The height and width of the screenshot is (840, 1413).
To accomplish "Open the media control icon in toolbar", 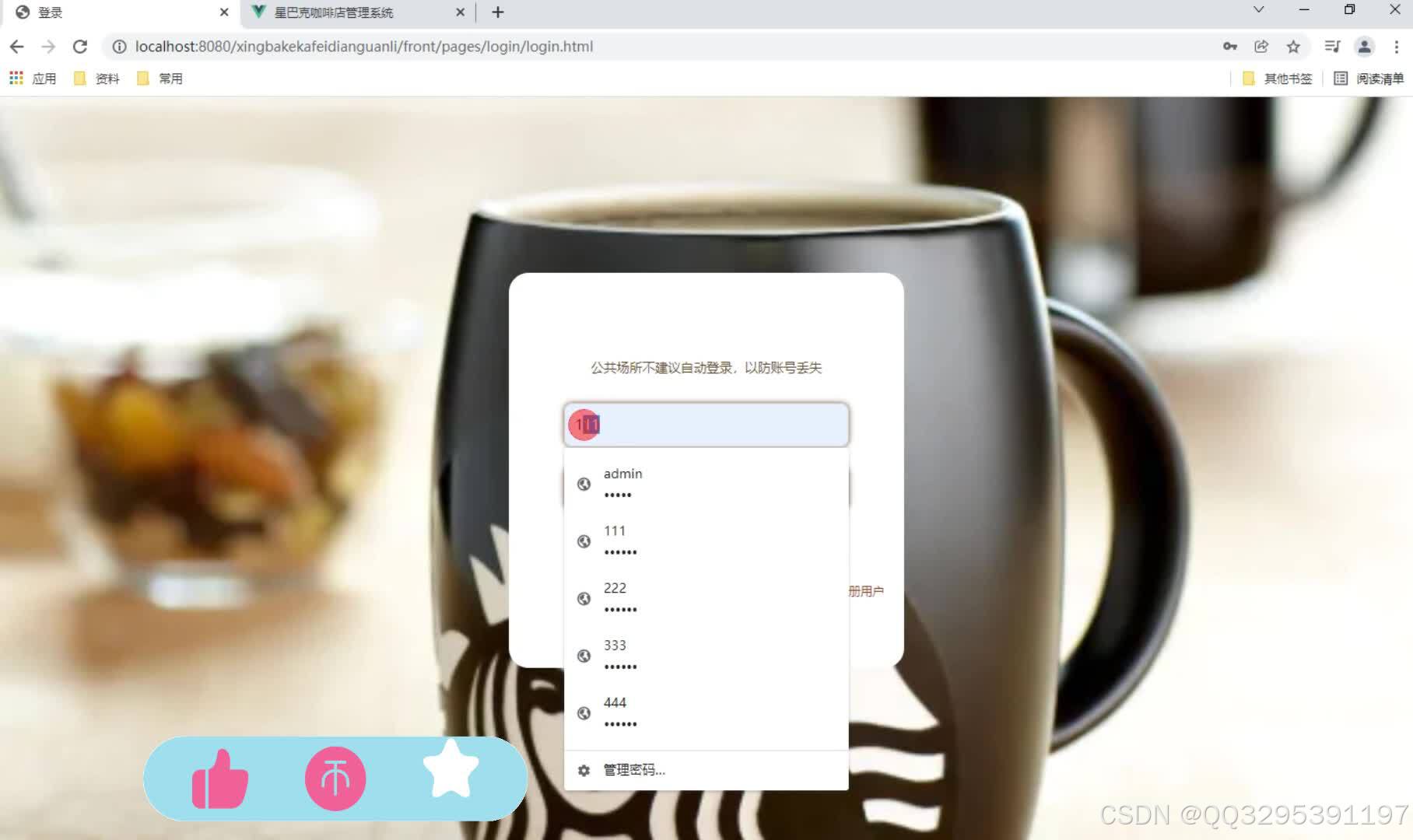I will 1332,47.
